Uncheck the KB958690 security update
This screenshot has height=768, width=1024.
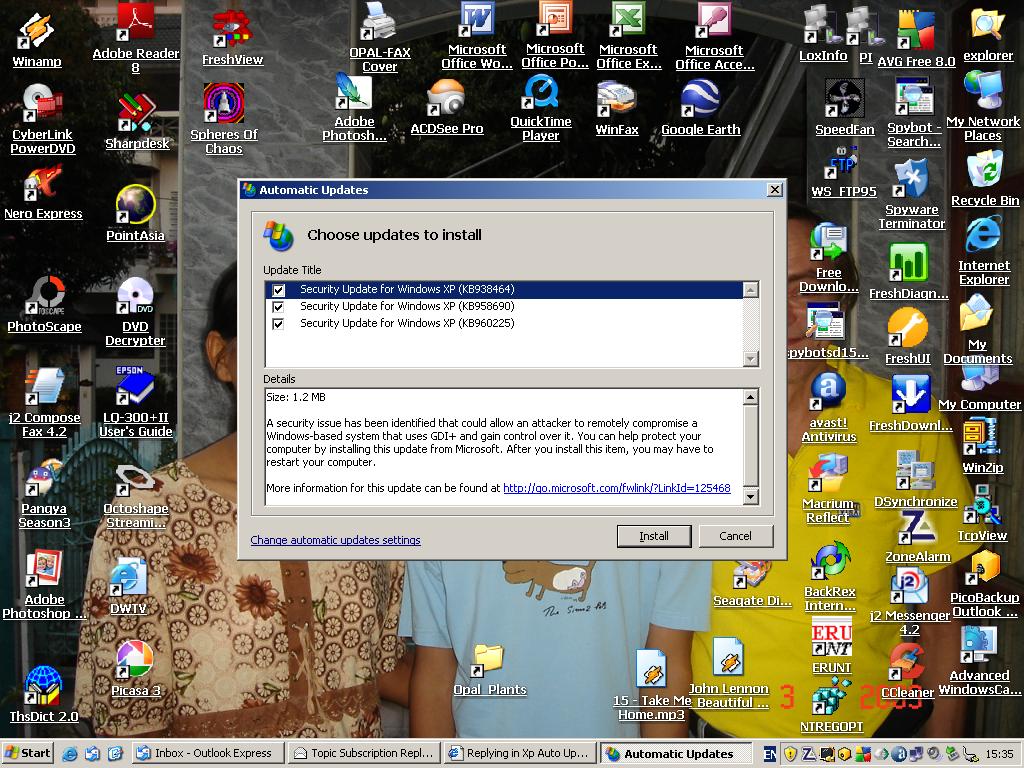pos(279,306)
